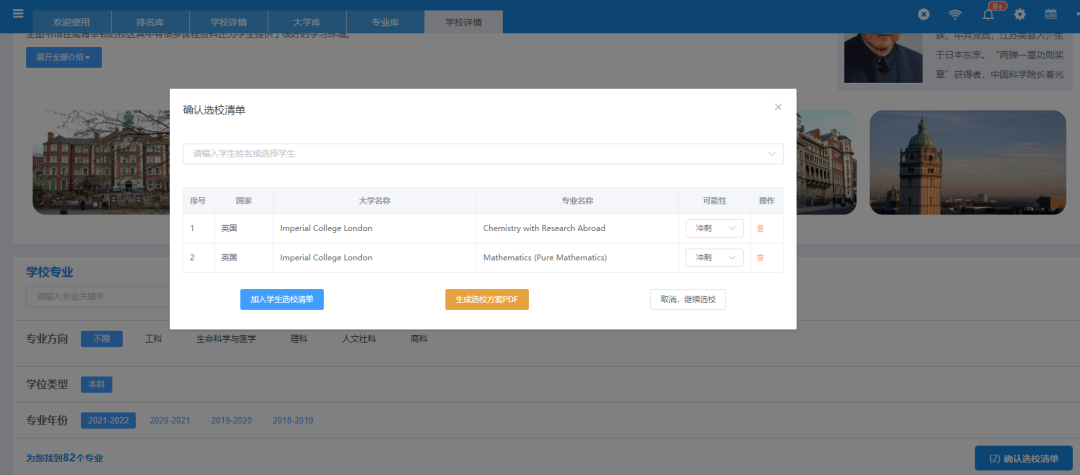The image size is (1080, 475).
Task: Click the red brick building photo
Action: click(101, 162)
